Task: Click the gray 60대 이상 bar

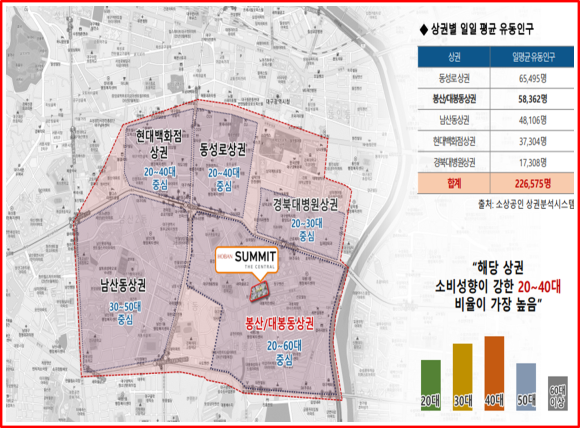Action: pos(558,393)
